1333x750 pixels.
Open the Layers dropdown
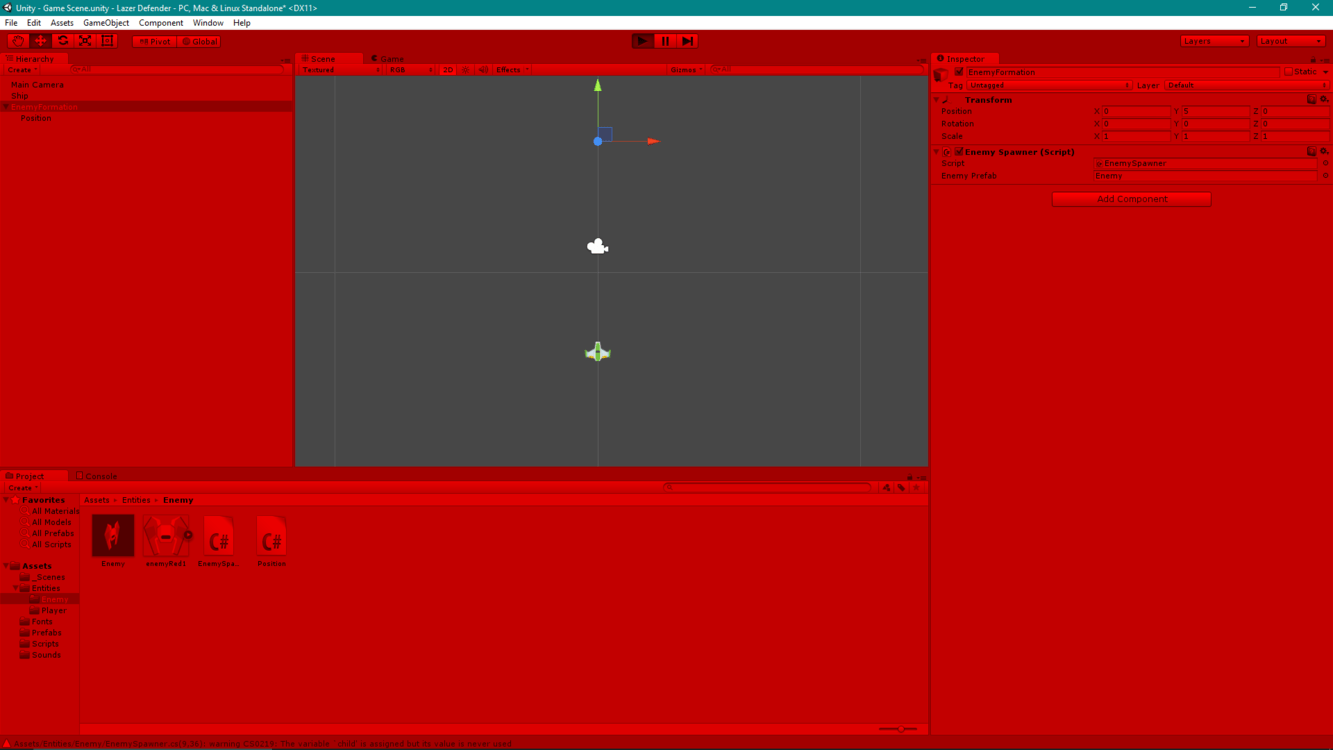1214,41
